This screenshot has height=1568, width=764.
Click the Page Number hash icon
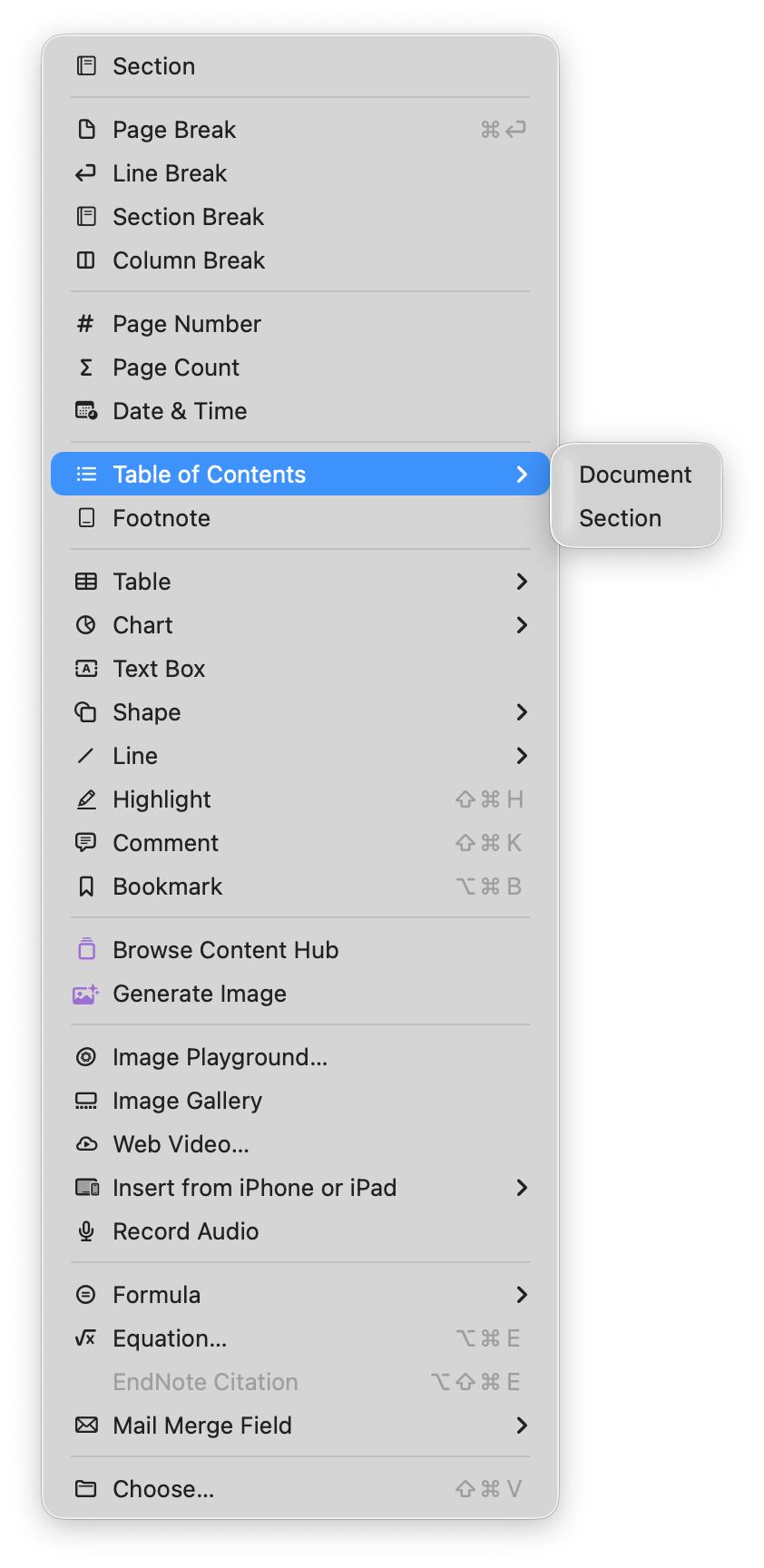[x=86, y=324]
